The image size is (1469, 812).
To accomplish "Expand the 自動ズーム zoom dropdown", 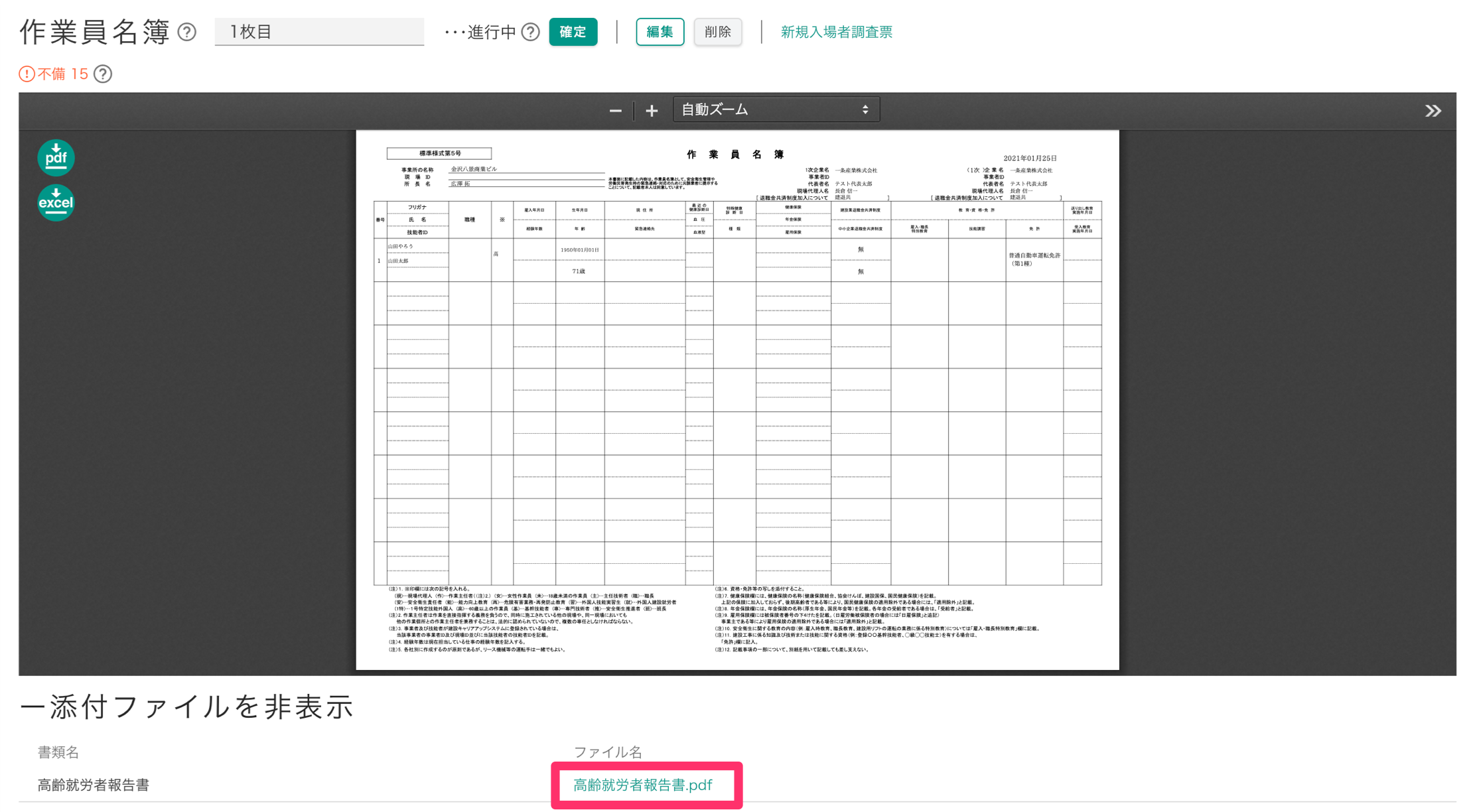I will point(776,110).
